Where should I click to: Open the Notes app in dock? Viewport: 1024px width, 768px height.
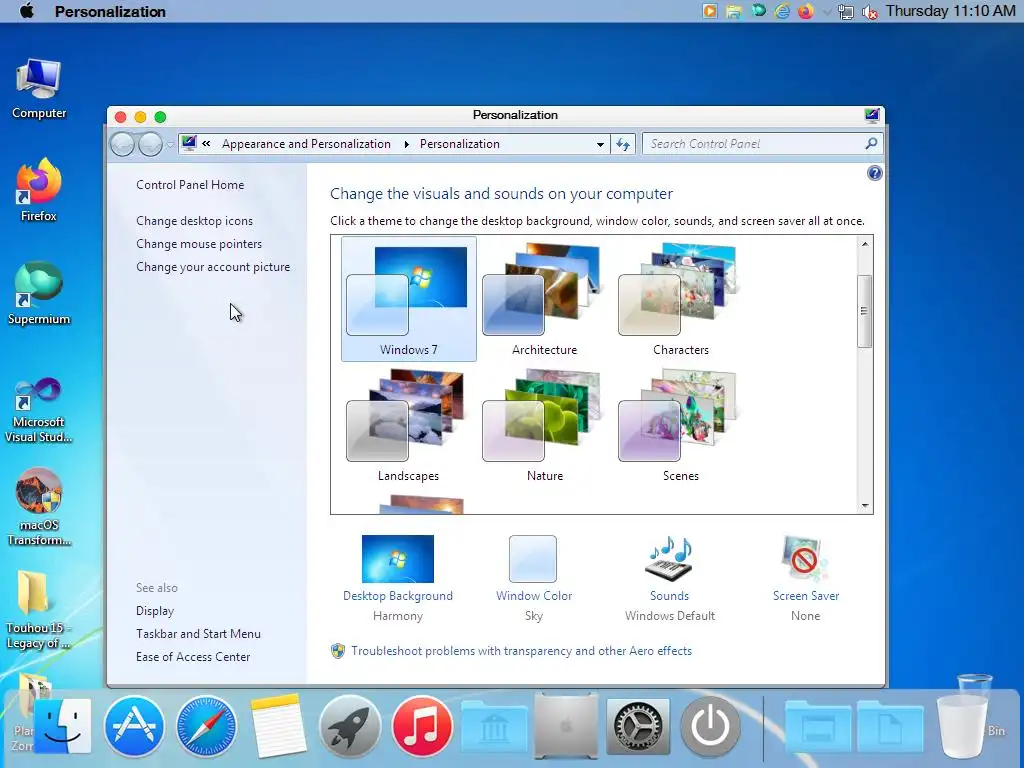pos(278,726)
